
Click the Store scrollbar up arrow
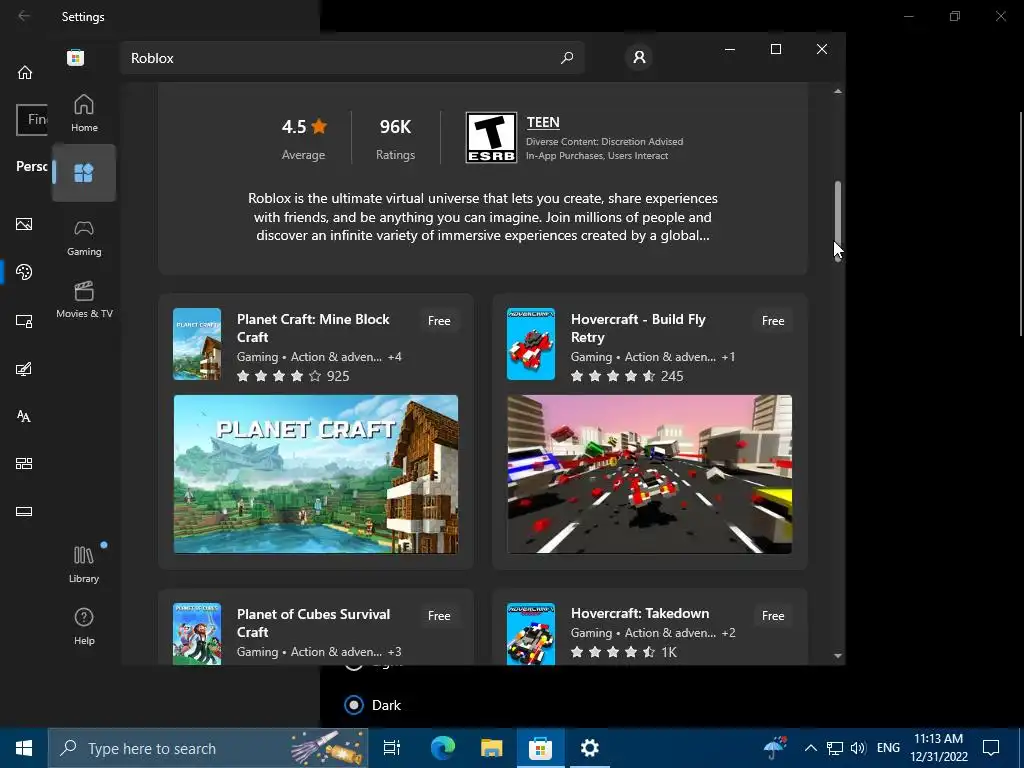(837, 91)
